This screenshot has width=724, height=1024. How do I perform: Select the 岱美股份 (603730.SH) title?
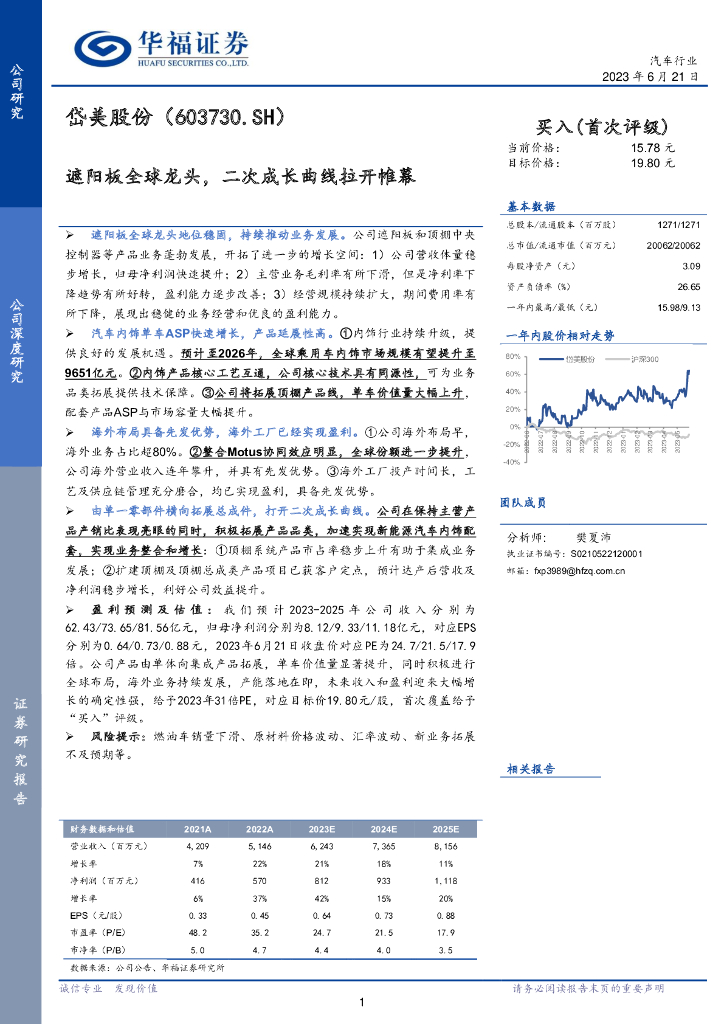176,117
